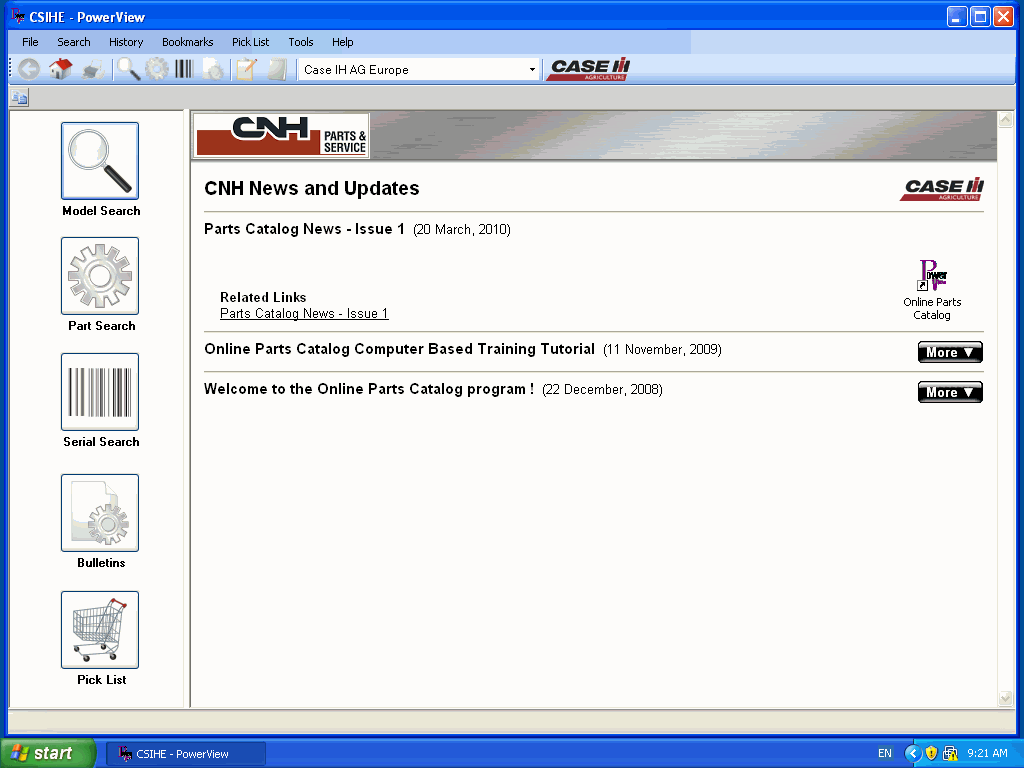Click the clipboard pencil toolbar icon
The width and height of the screenshot is (1024, 768).
point(246,69)
